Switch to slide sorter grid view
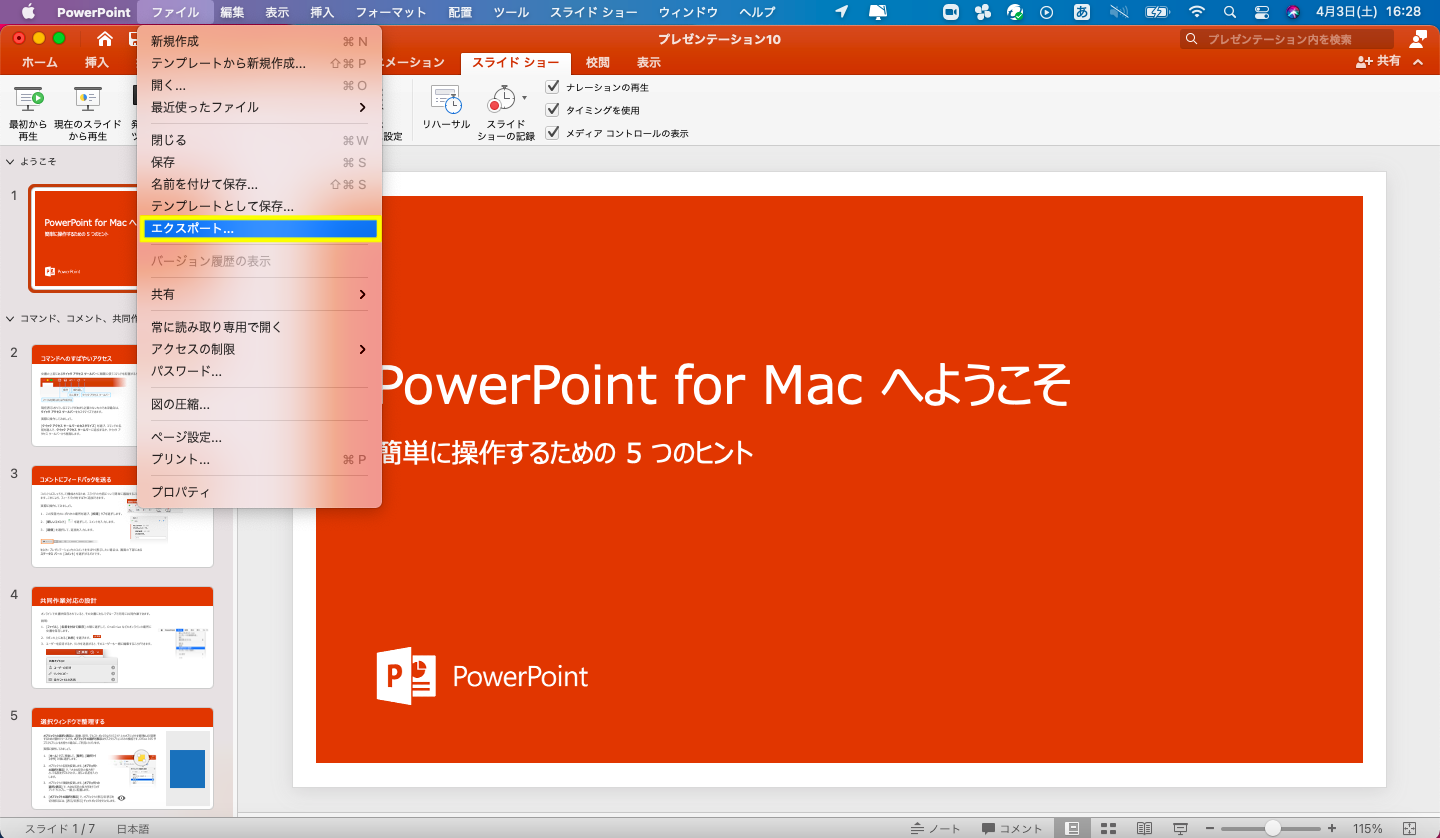The height and width of the screenshot is (838, 1440). click(x=1108, y=829)
